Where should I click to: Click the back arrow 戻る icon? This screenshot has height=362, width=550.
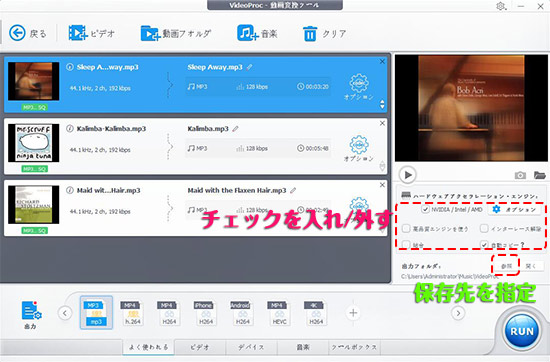click(x=17, y=33)
